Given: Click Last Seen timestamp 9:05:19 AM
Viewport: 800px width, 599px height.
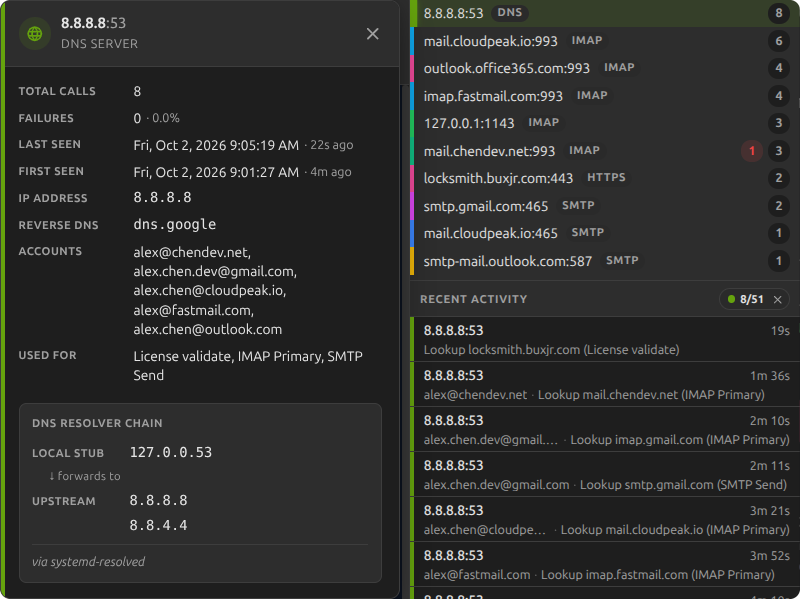Looking at the screenshot, I should coord(216,145).
